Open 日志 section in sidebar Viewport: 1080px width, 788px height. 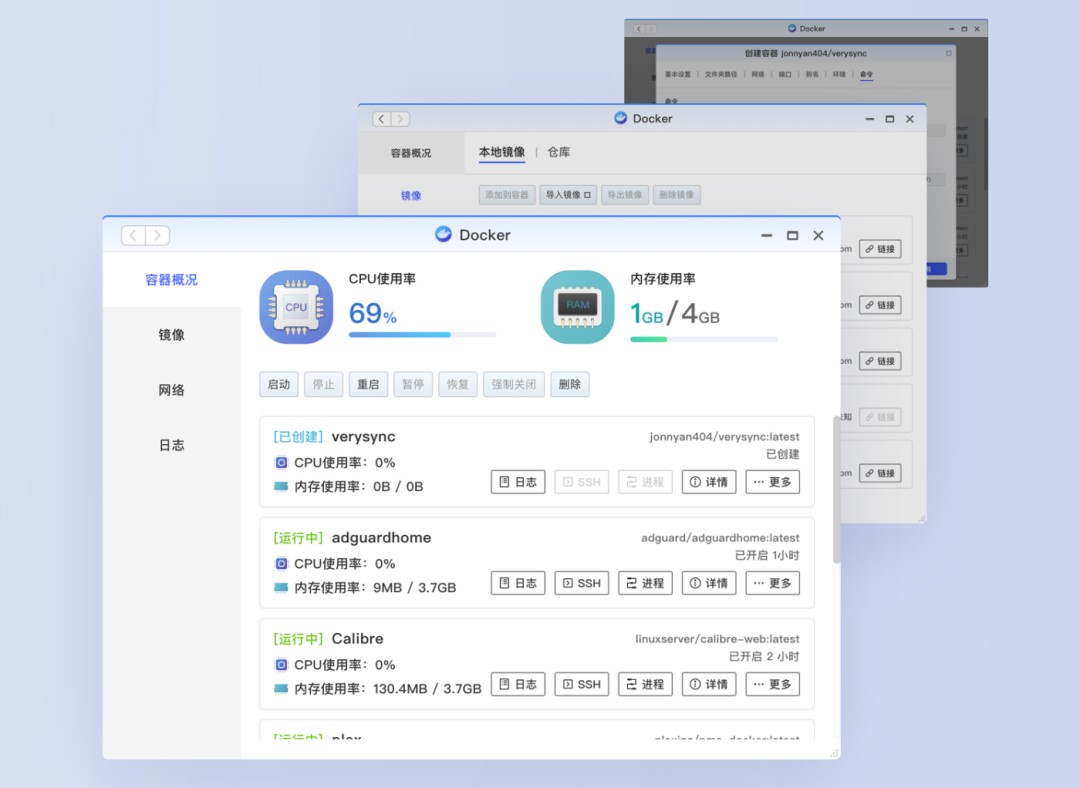(x=172, y=445)
